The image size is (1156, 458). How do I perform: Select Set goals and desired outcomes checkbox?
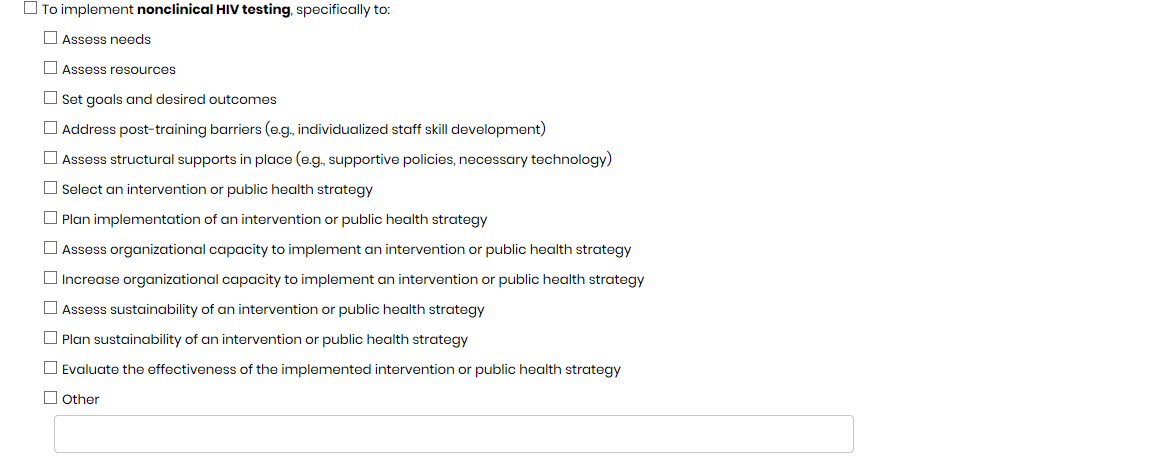pyautogui.click(x=50, y=99)
